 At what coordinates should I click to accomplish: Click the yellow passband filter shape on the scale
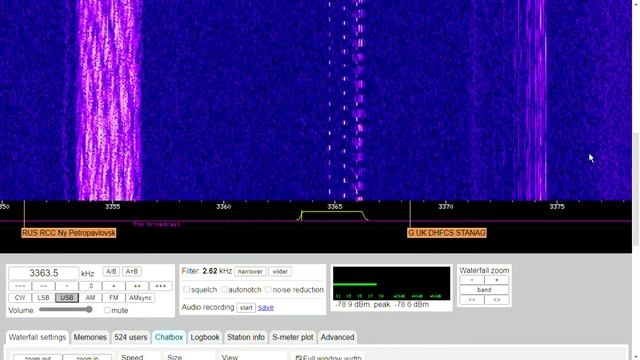[332, 215]
